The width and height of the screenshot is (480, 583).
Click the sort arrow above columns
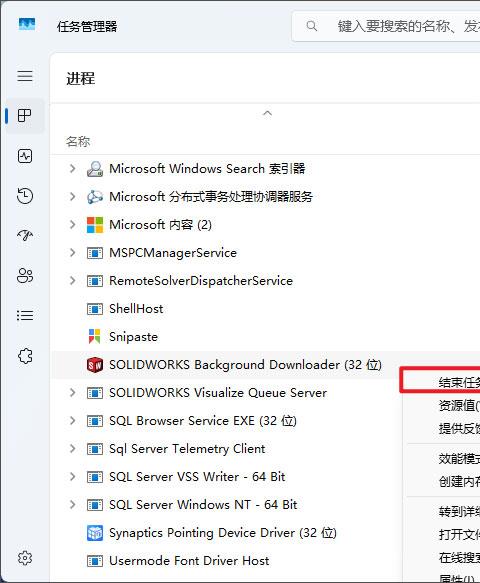pyautogui.click(x=267, y=113)
